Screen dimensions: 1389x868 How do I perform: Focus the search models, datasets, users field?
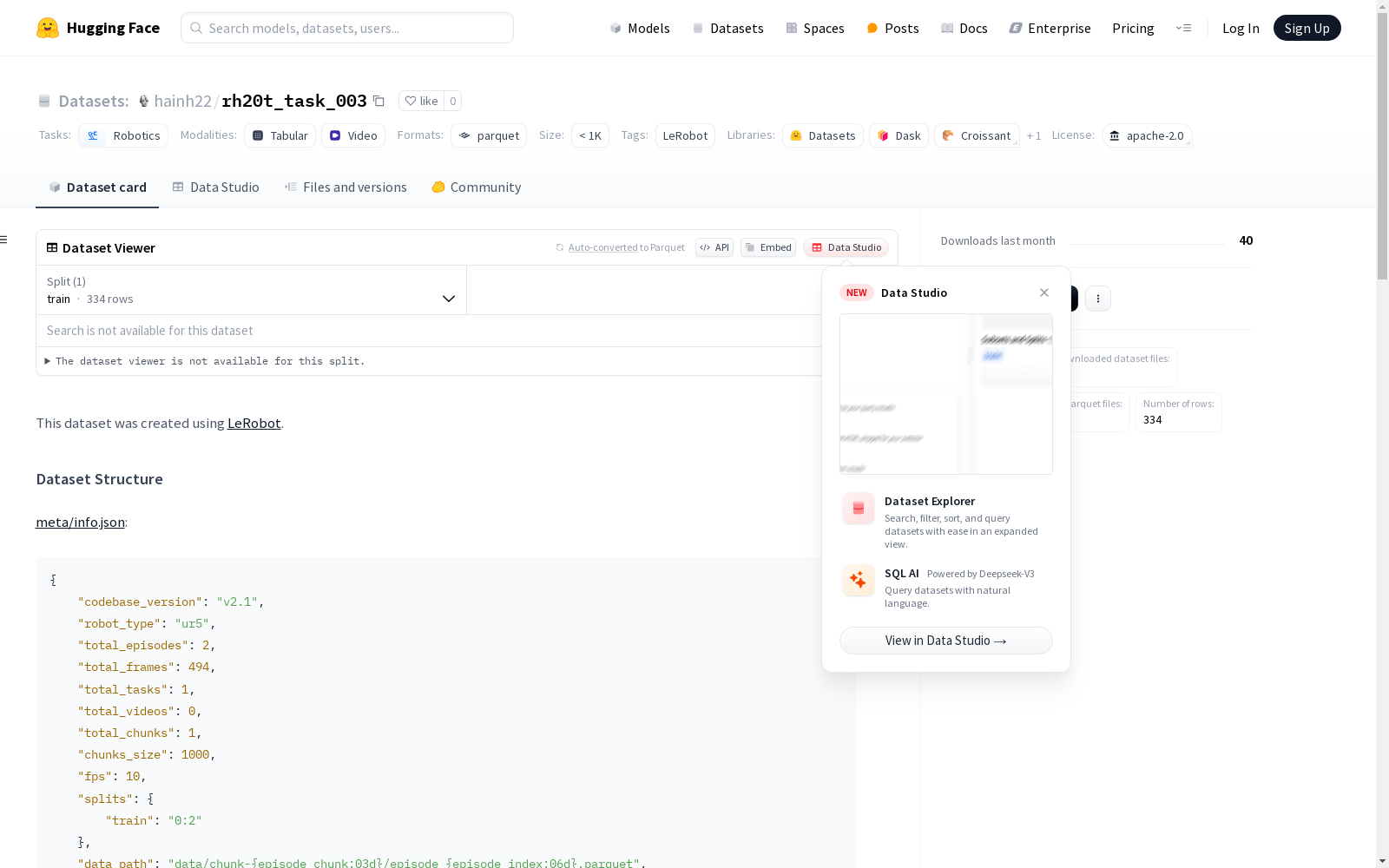(x=347, y=28)
